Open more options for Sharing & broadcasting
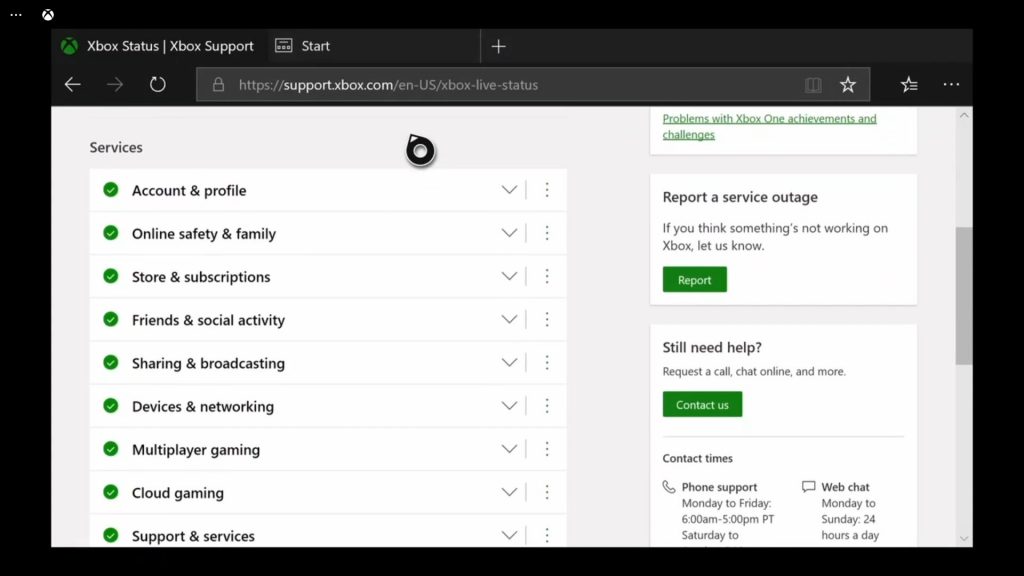 [547, 362]
